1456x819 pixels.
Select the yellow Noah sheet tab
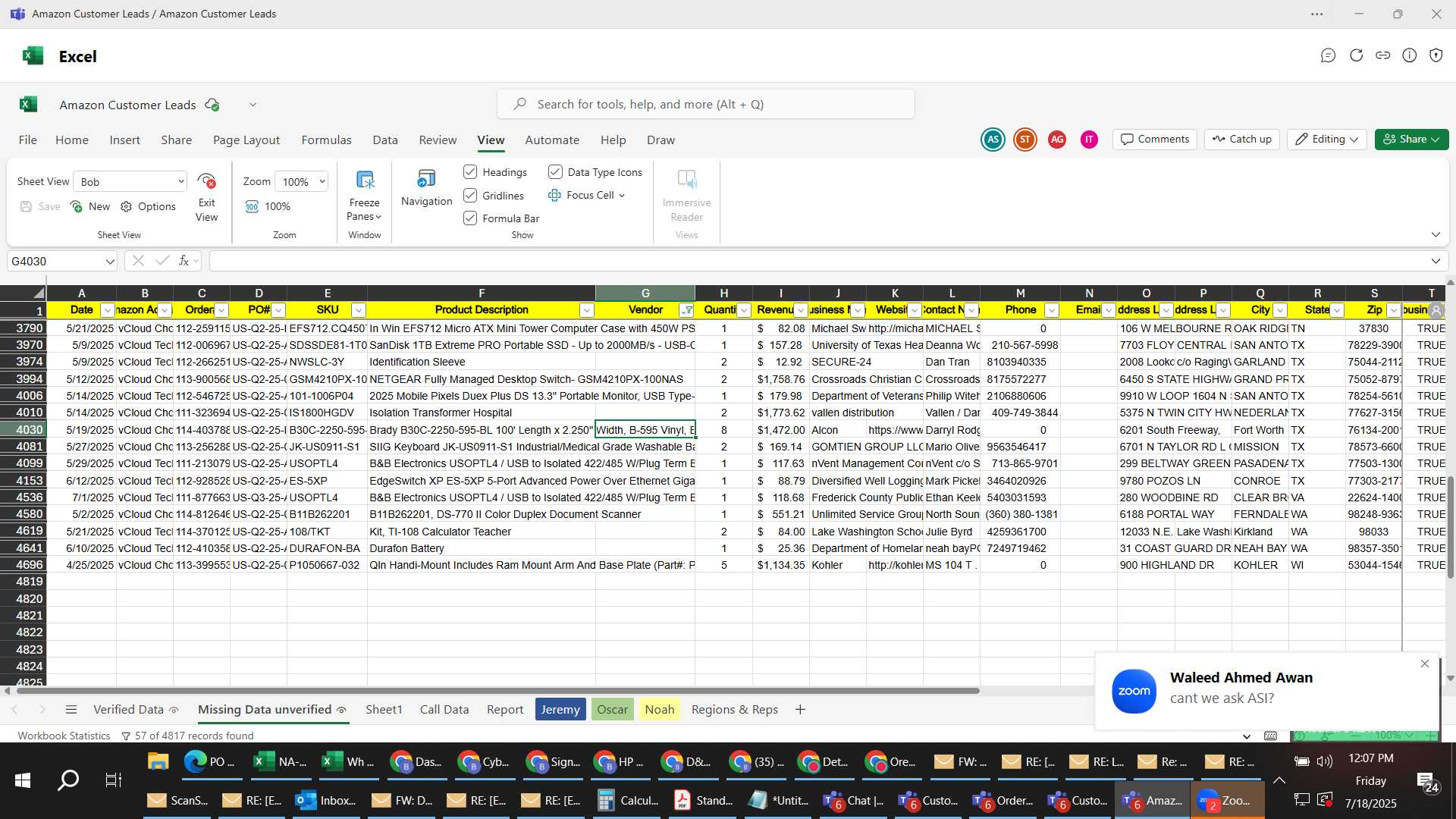[660, 710]
